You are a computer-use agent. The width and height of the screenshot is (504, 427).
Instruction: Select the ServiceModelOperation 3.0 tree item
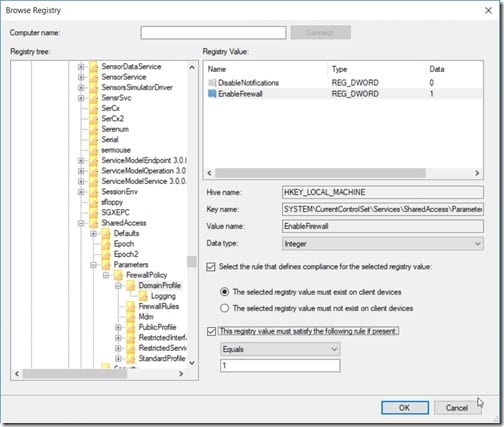[x=144, y=171]
